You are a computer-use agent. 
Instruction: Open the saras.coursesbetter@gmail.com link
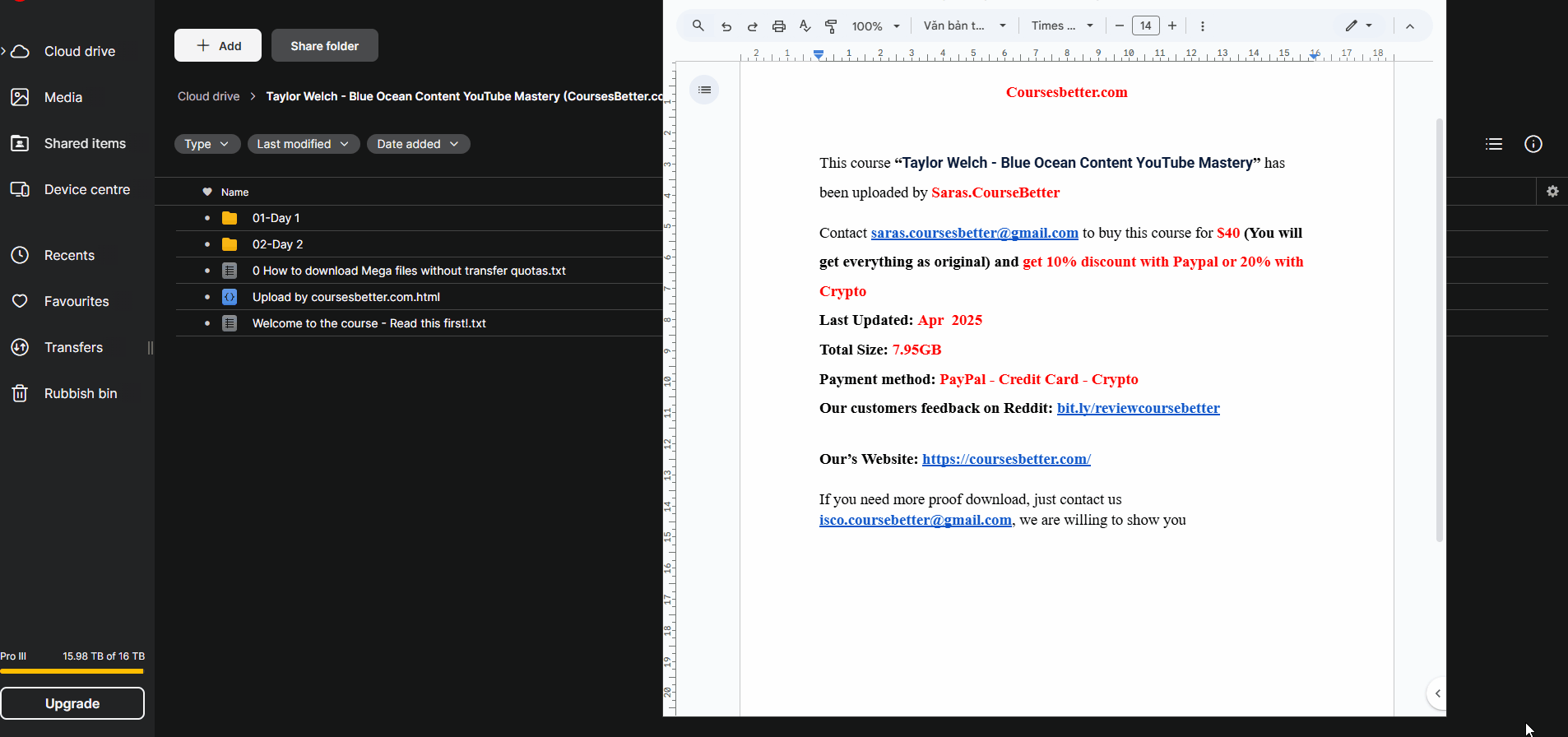[x=975, y=233]
